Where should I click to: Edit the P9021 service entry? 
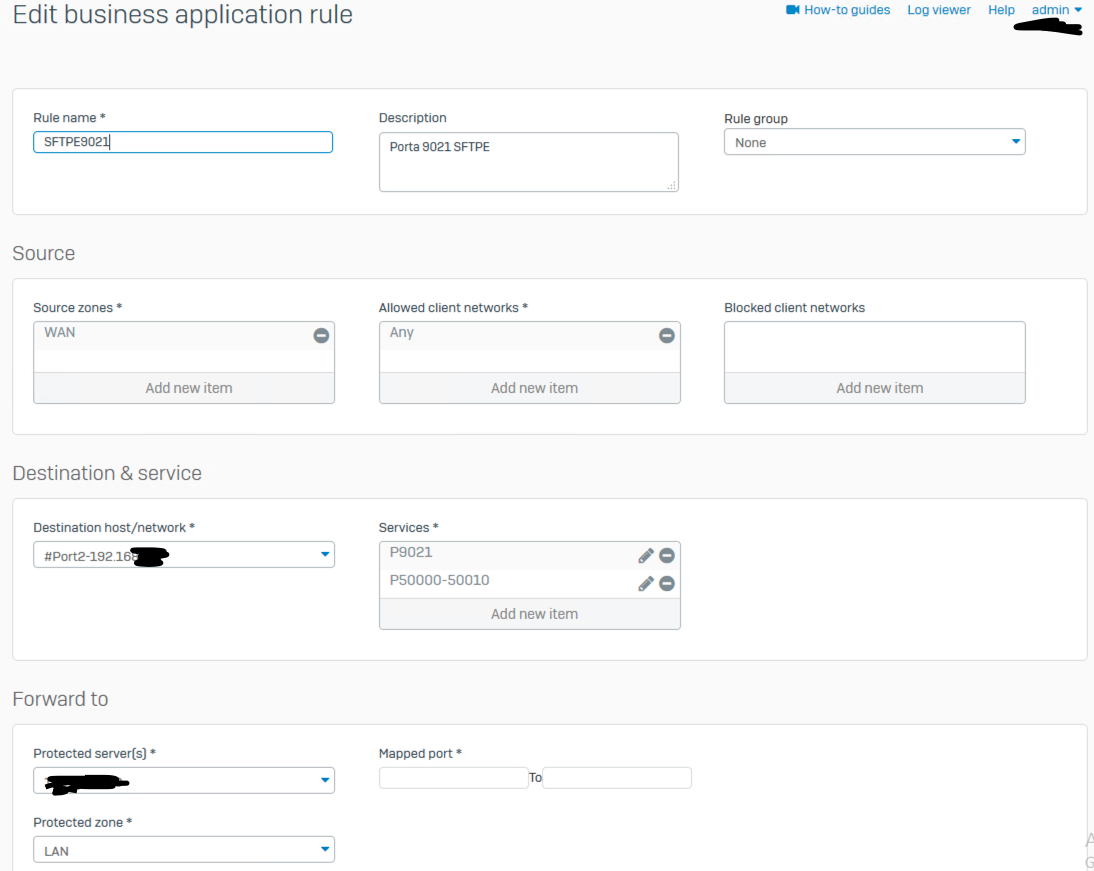(x=646, y=556)
